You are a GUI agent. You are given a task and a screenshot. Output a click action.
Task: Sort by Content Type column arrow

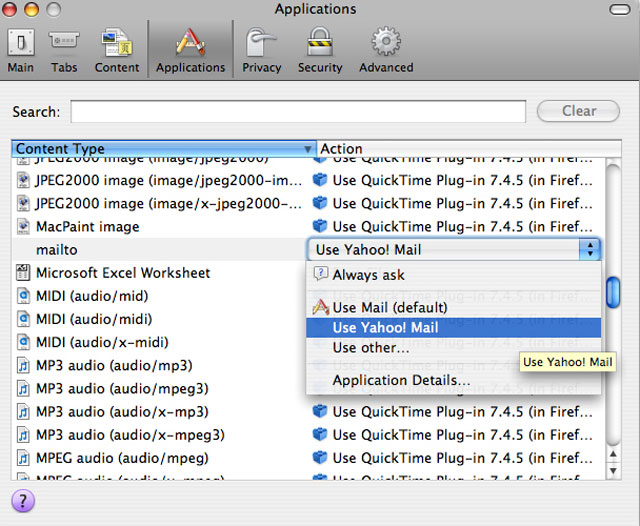[308, 149]
